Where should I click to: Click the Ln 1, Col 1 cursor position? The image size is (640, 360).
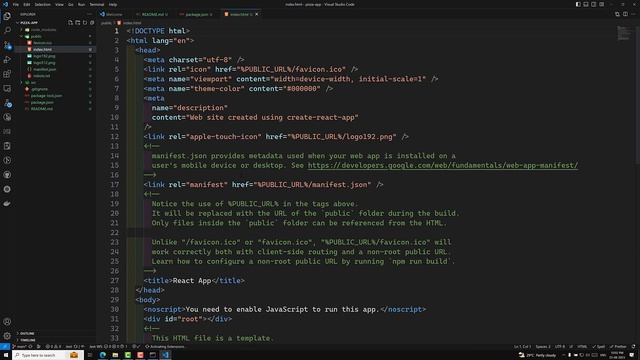pos(522,347)
